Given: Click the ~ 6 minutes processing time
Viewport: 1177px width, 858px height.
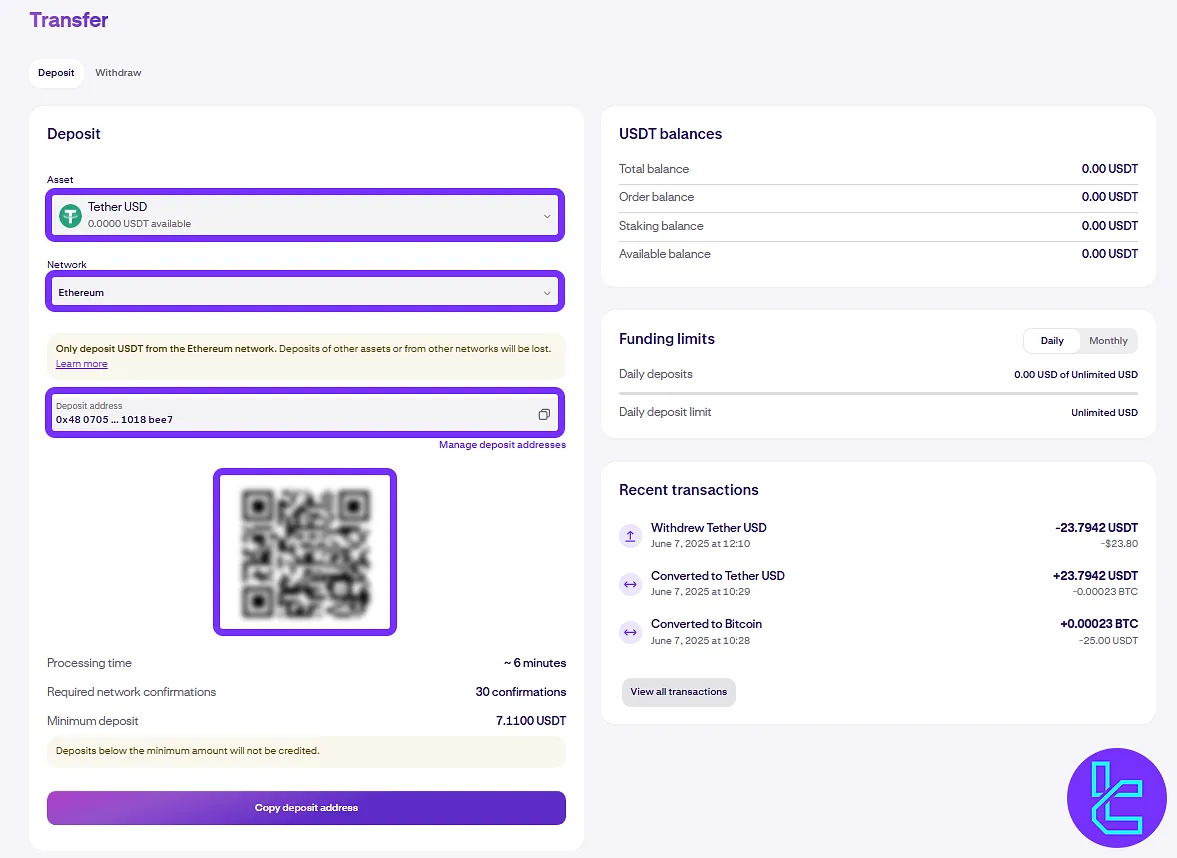Looking at the screenshot, I should click(534, 663).
